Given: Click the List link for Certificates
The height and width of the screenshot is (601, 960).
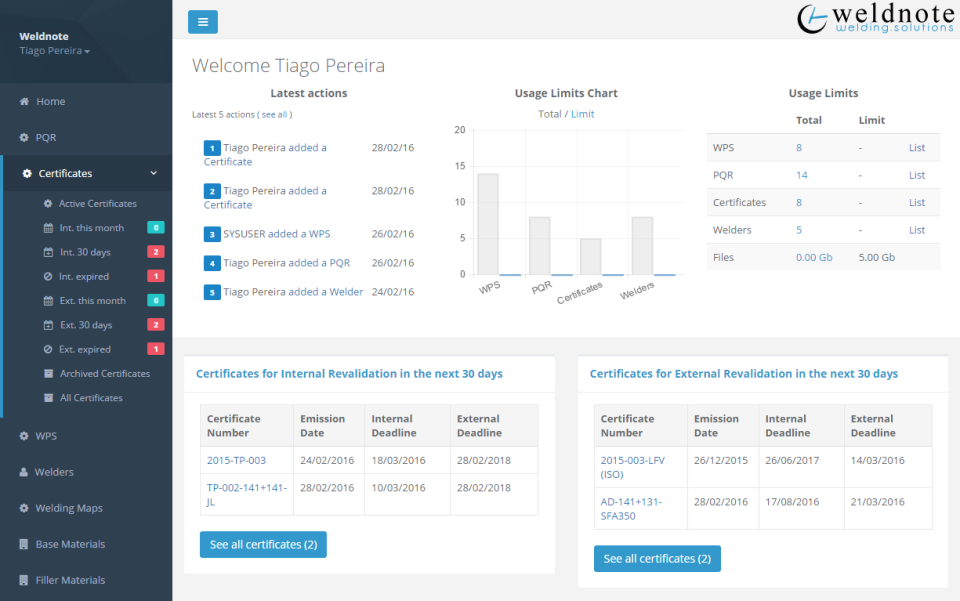Looking at the screenshot, I should pyautogui.click(x=917, y=203).
